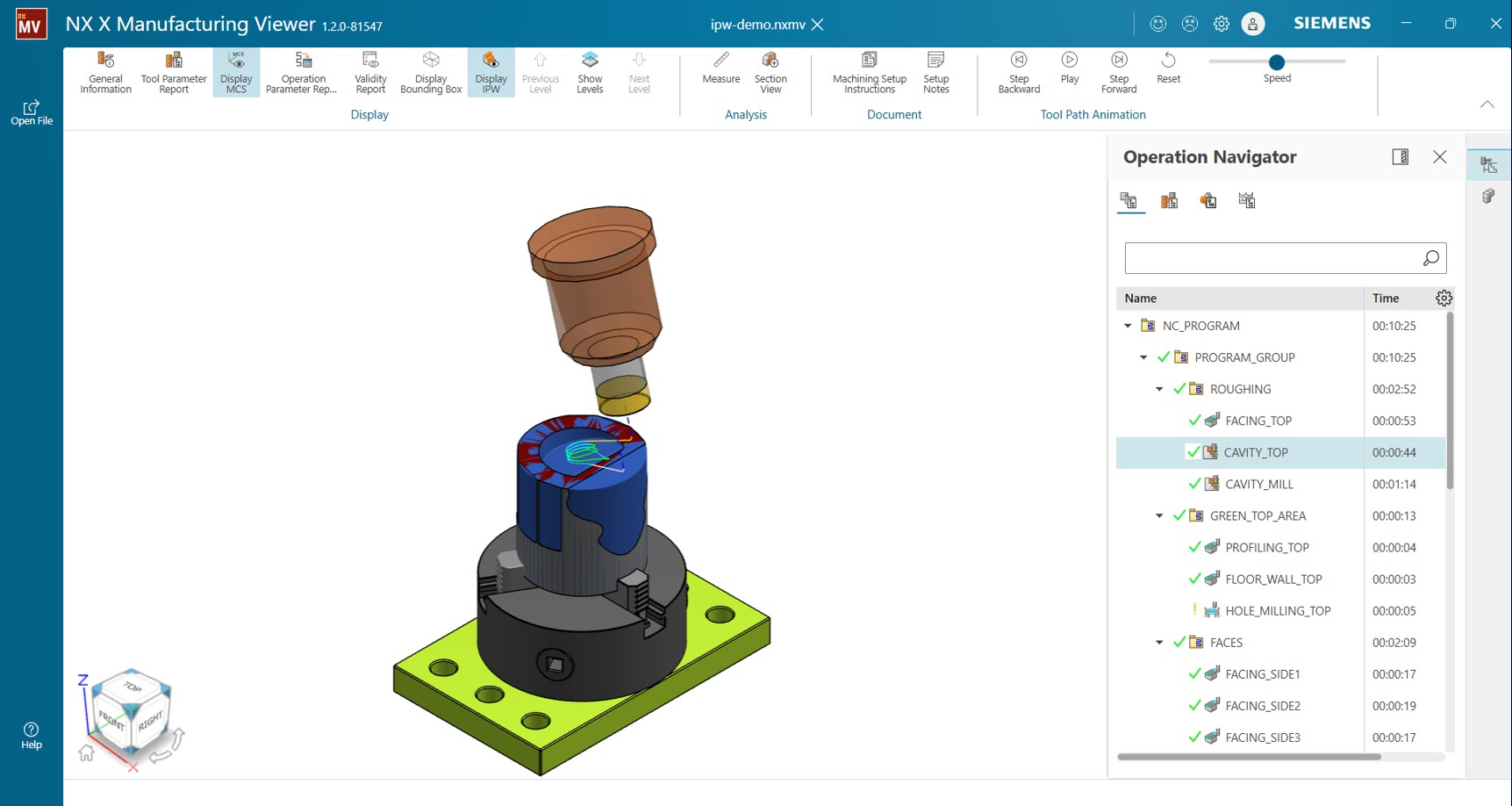The image size is (1512, 806).
Task: Reset the tool path animation
Action: (x=1169, y=68)
